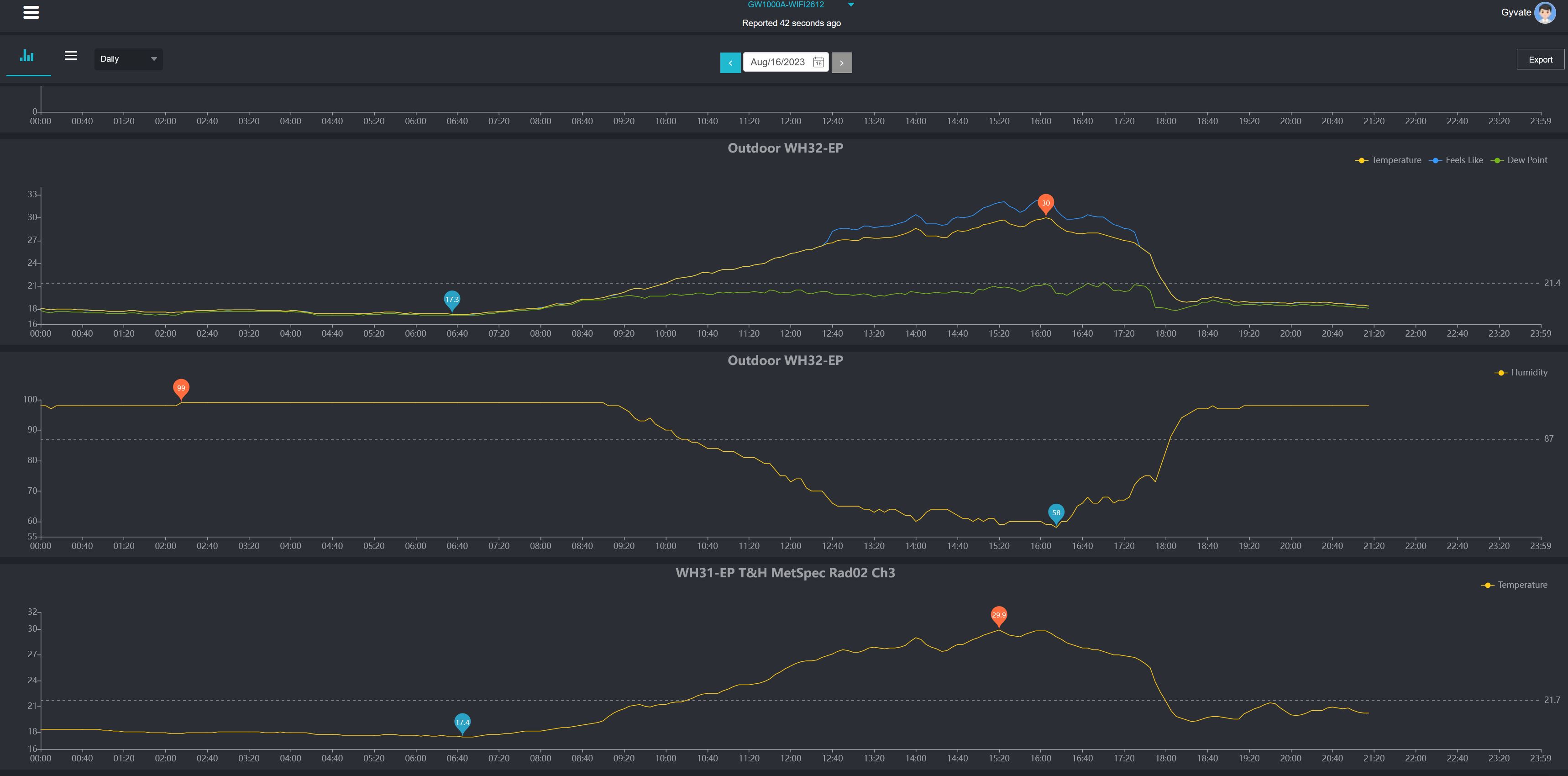The image size is (1568, 776).
Task: Switch to list table view
Action: point(71,56)
